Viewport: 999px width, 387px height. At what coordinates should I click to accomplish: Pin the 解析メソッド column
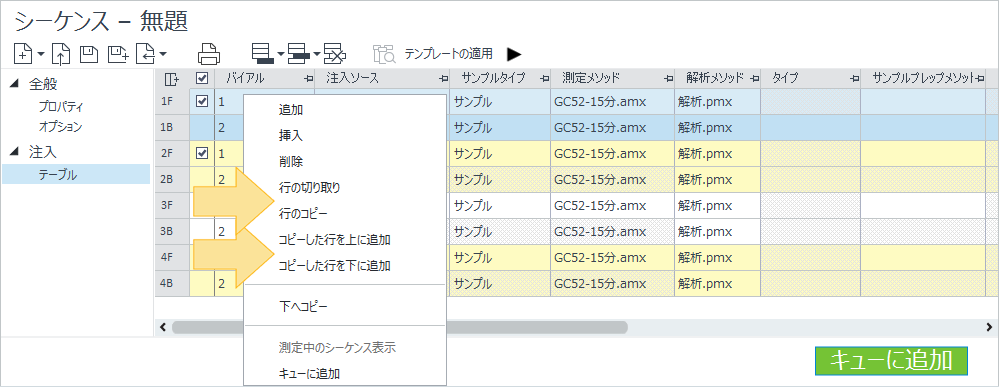pyautogui.click(x=755, y=78)
